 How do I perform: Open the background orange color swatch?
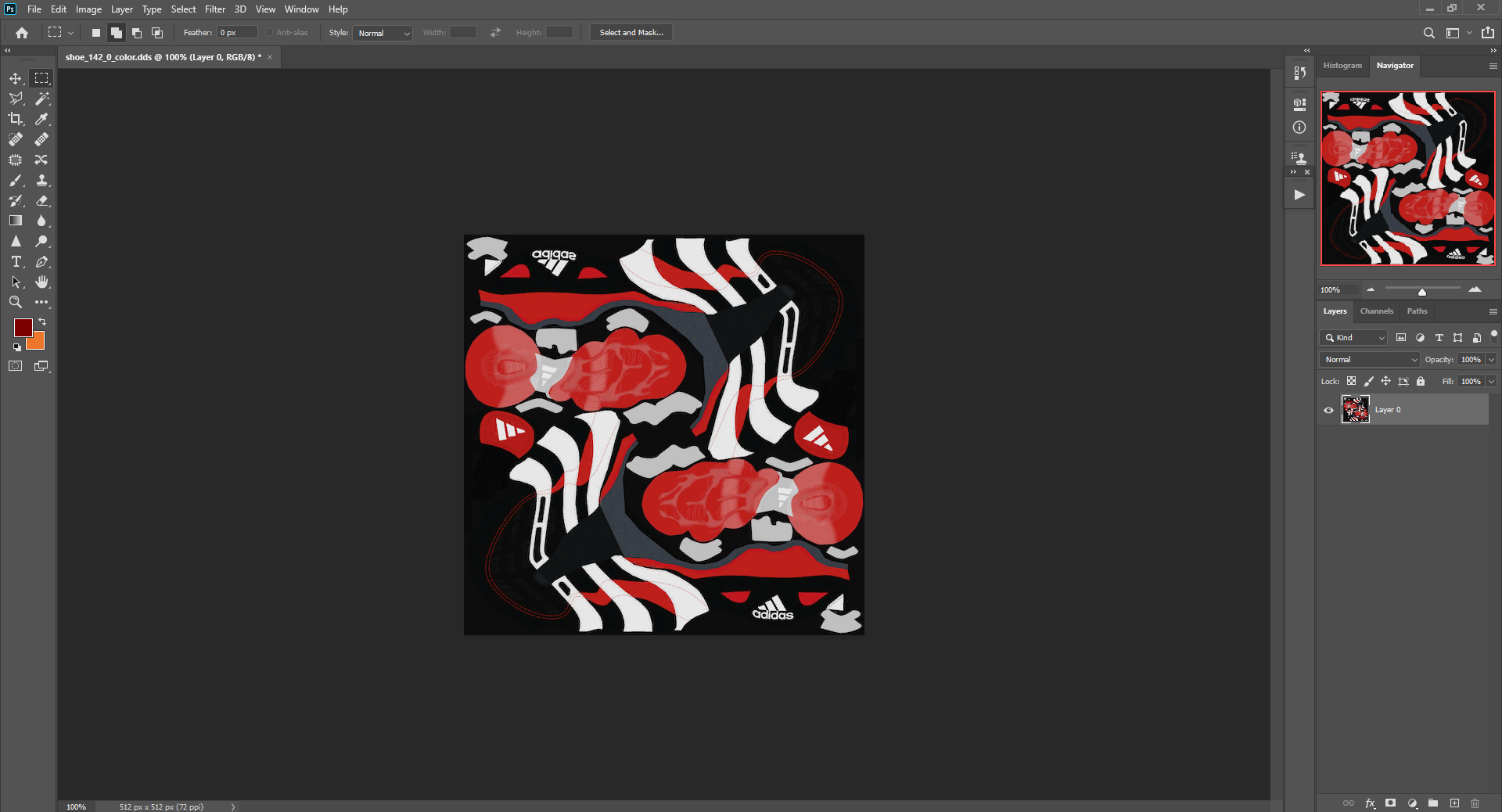coord(38,342)
